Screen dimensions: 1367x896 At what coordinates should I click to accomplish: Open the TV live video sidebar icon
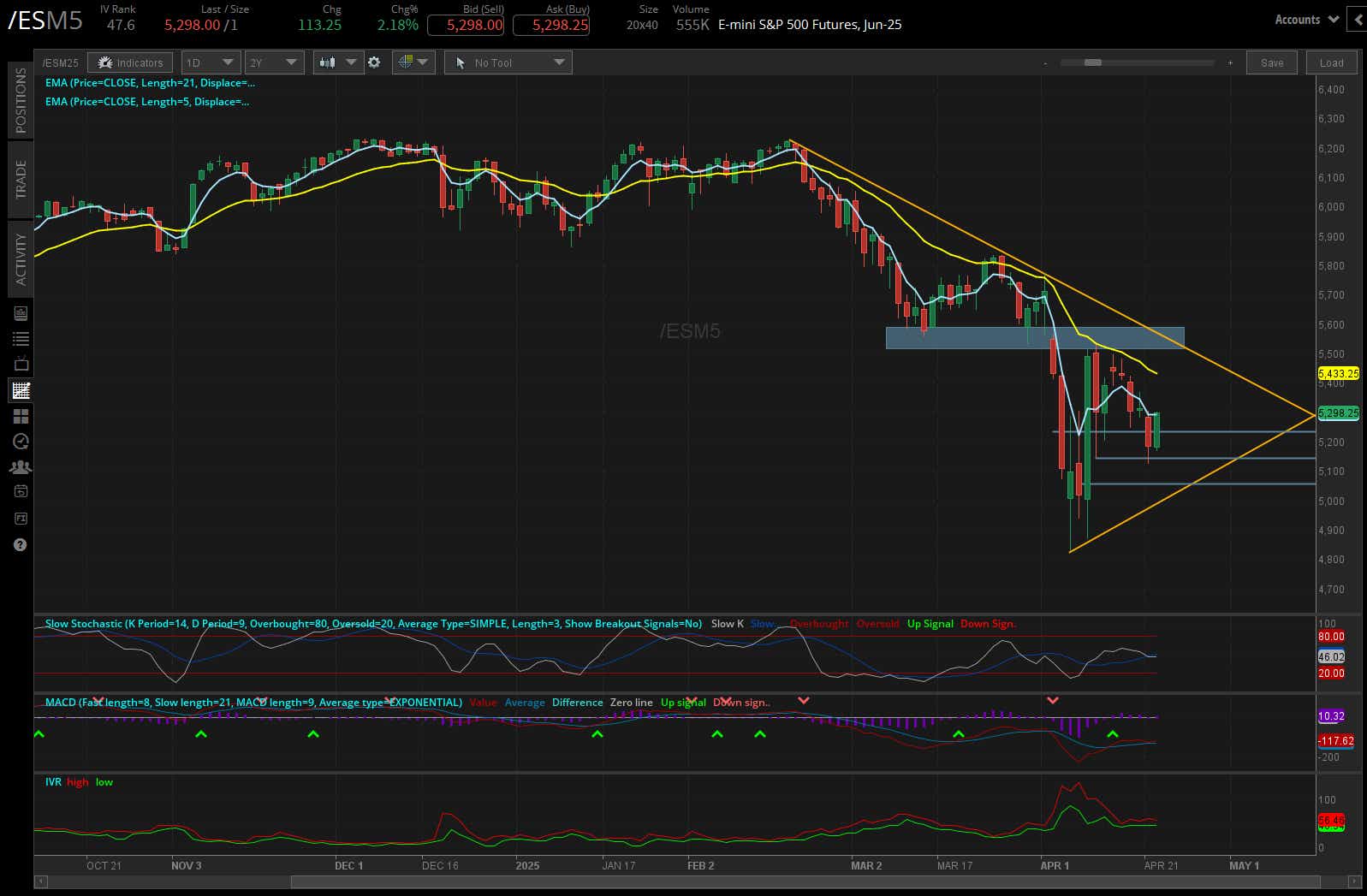[21, 364]
